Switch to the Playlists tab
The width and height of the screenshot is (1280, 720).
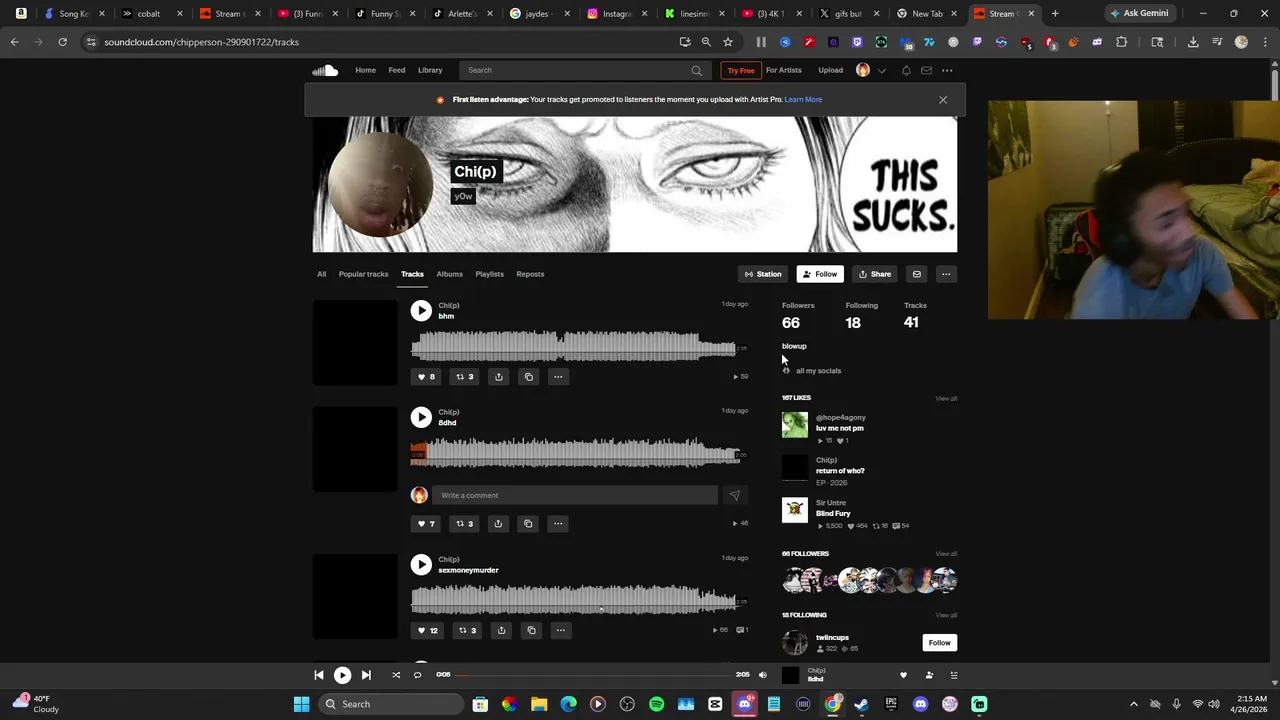tap(489, 274)
